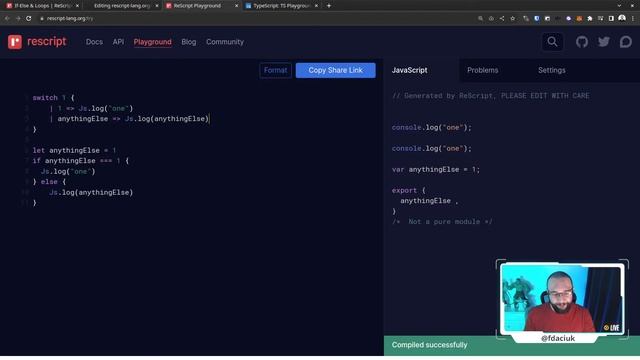Place cursor on let anythingElse = 1 line

[74, 151]
